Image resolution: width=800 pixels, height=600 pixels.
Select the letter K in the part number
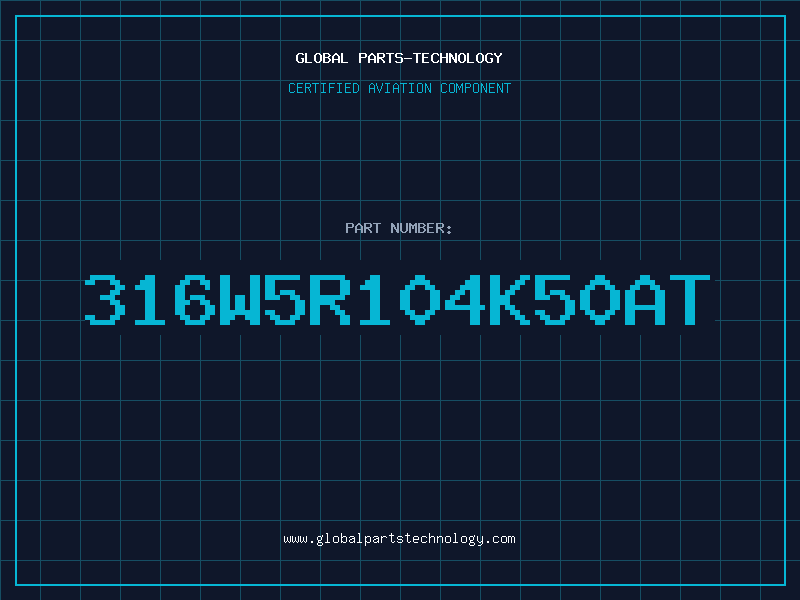510,299
